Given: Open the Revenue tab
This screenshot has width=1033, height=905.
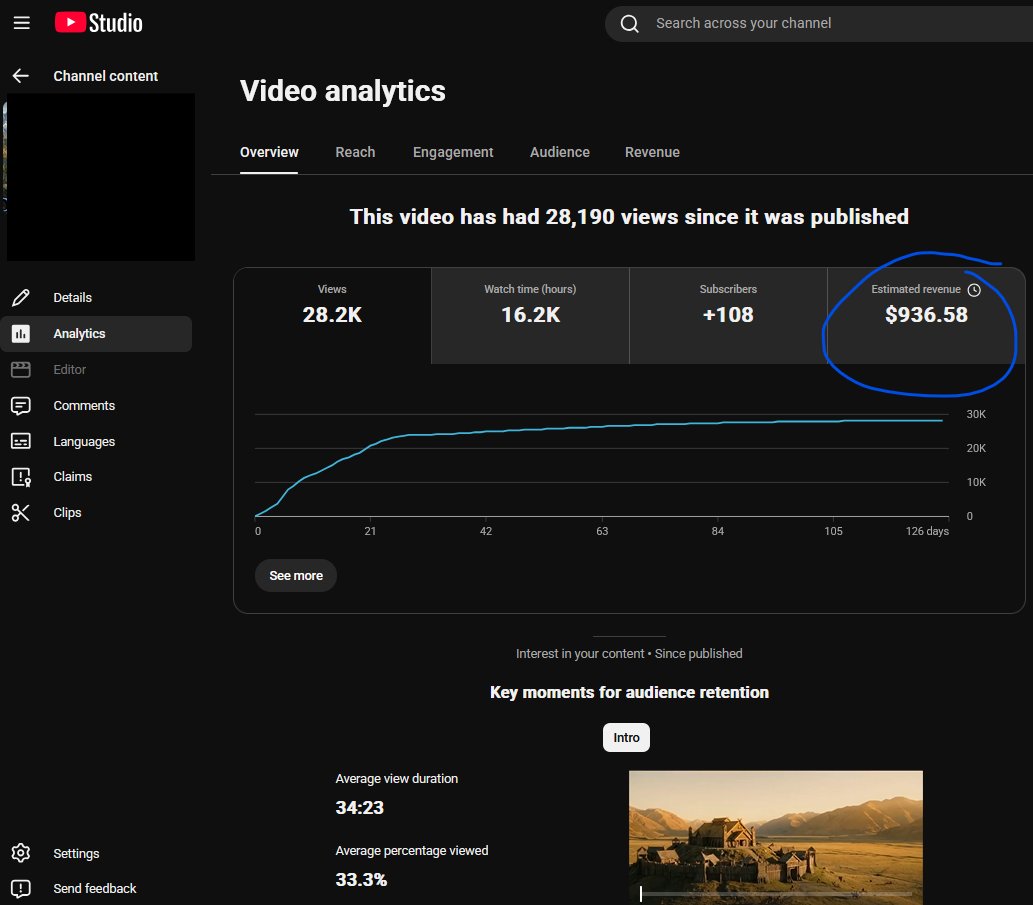Looking at the screenshot, I should 652,152.
